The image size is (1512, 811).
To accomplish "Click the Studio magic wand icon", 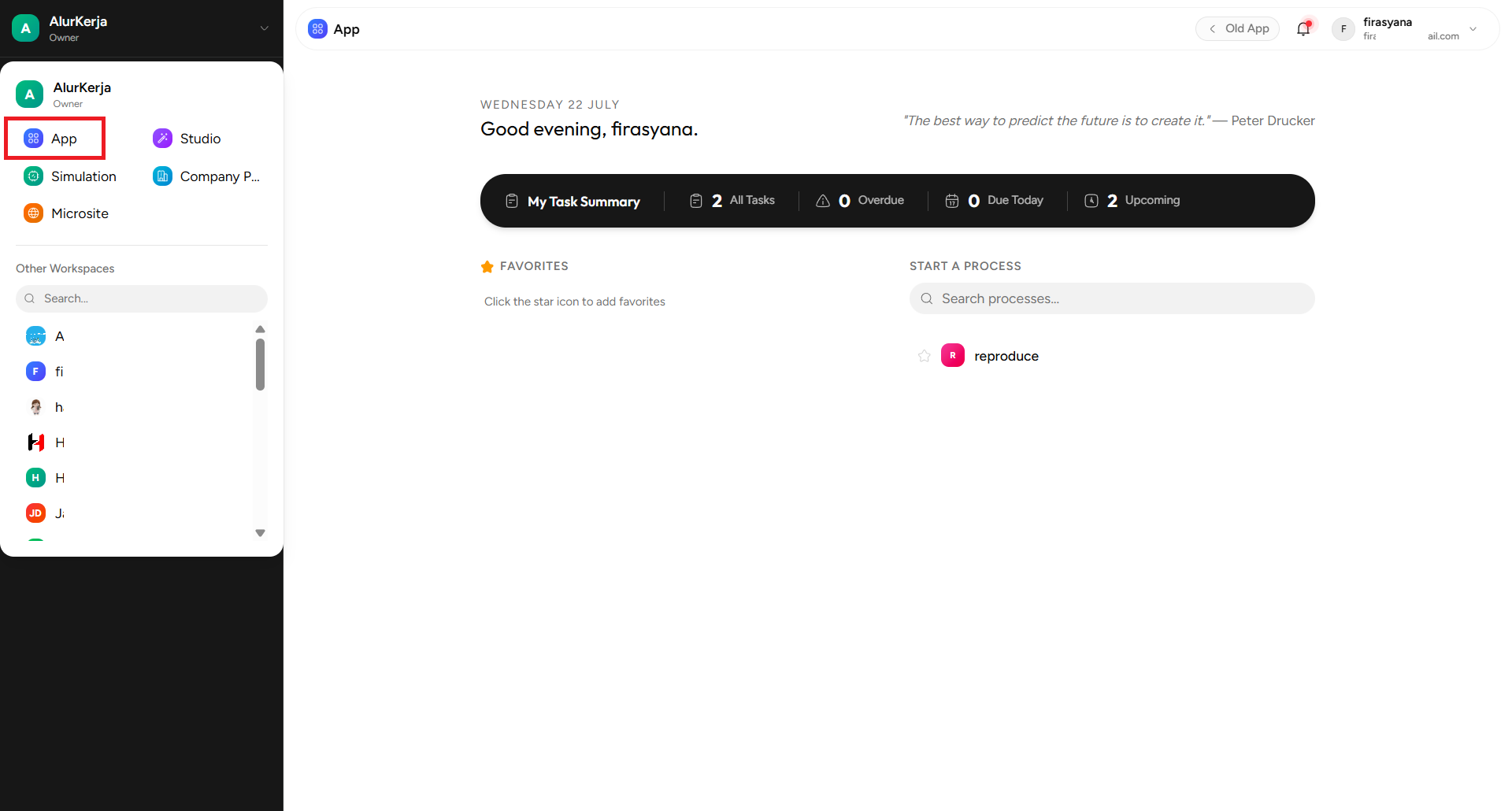I will click(x=162, y=139).
